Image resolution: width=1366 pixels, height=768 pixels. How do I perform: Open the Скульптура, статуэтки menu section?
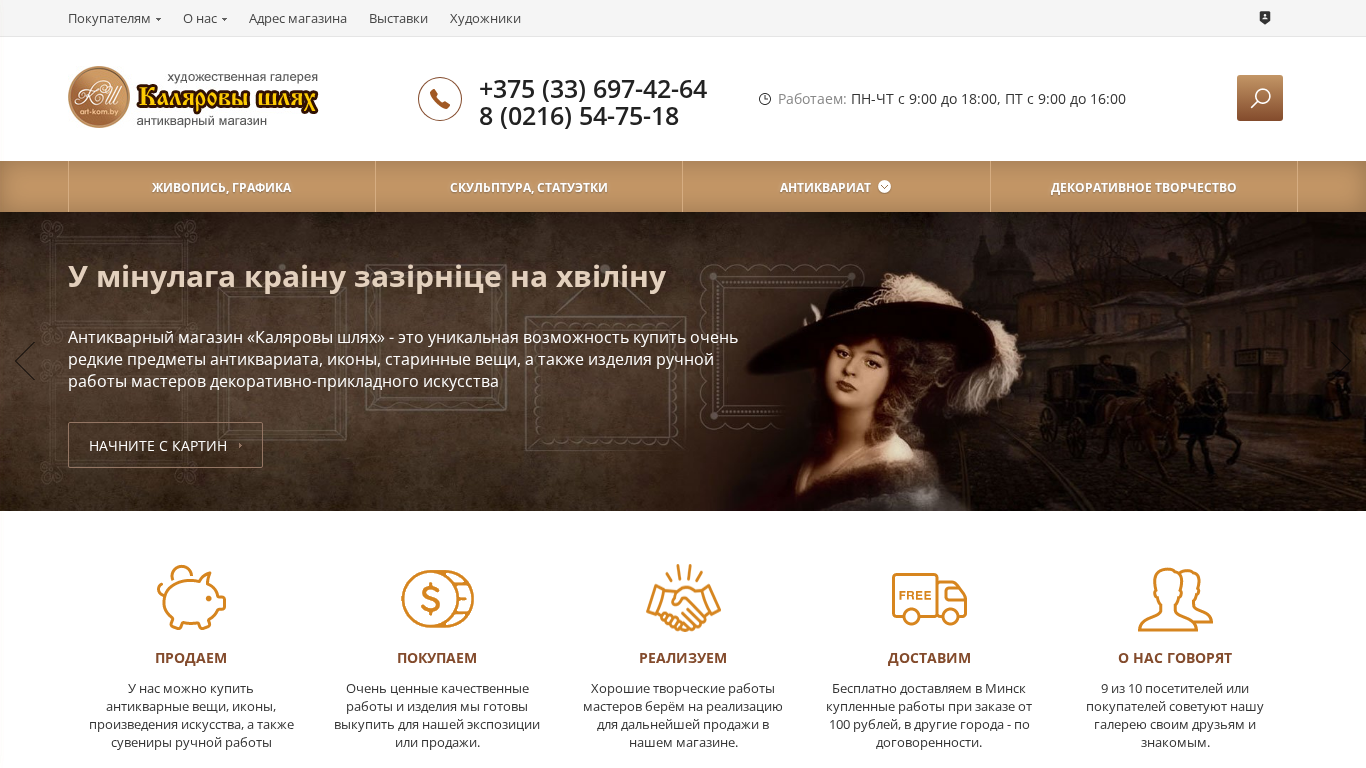coord(529,187)
